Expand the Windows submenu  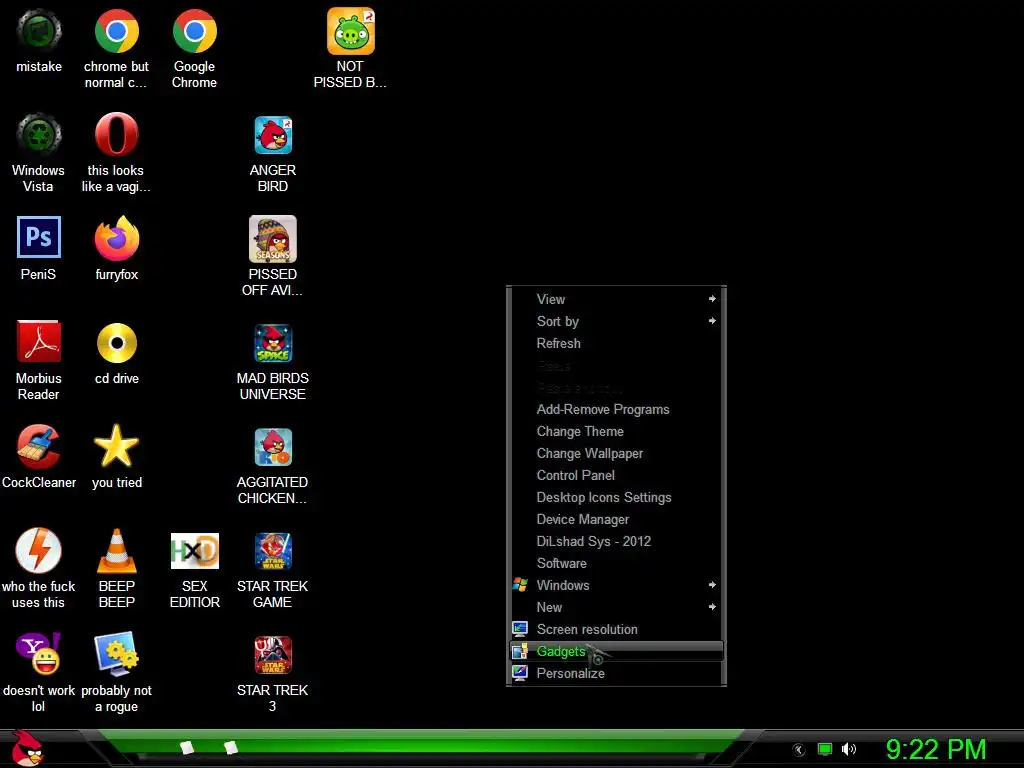[616, 585]
